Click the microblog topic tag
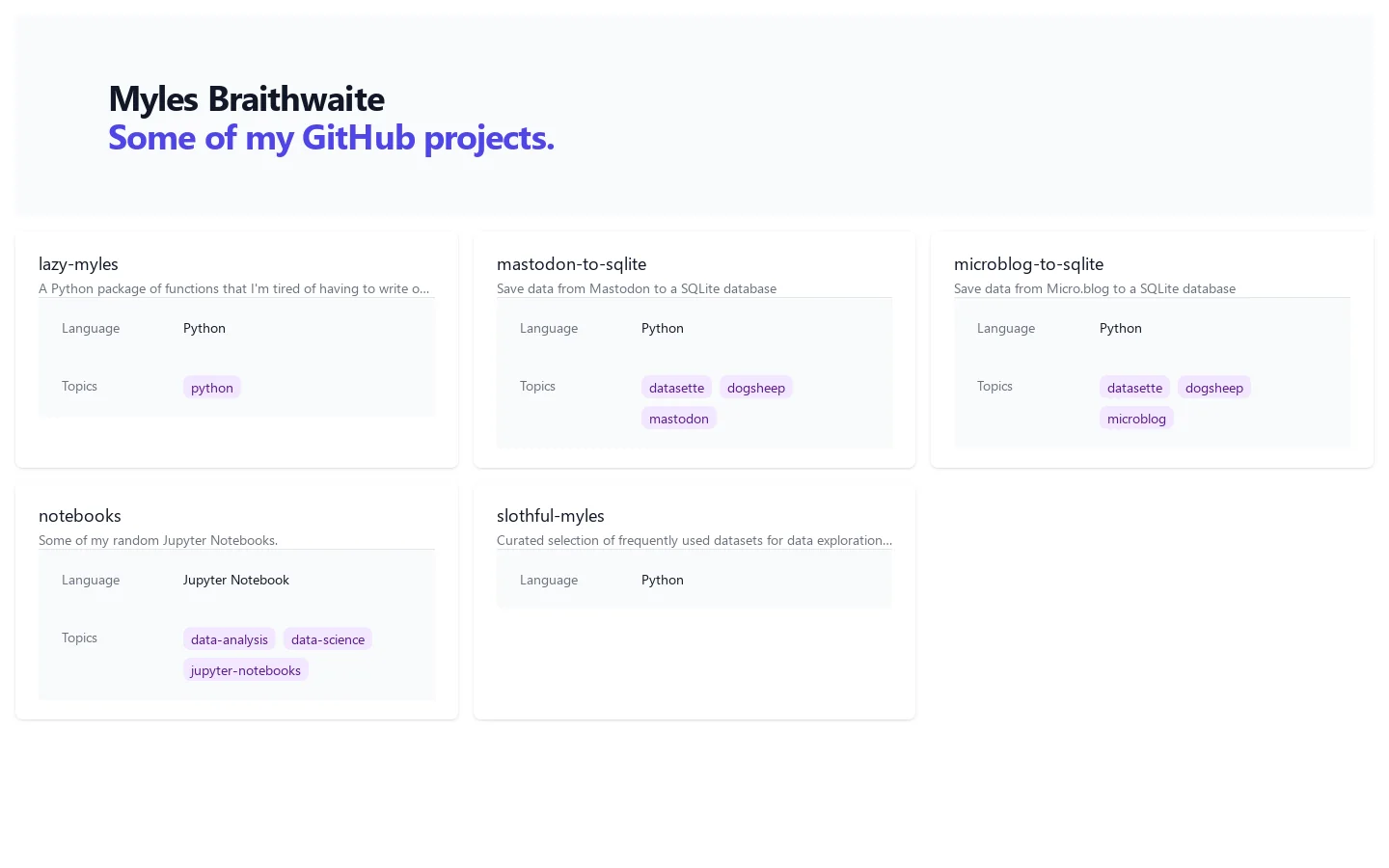1389x868 pixels. pyautogui.click(x=1136, y=419)
